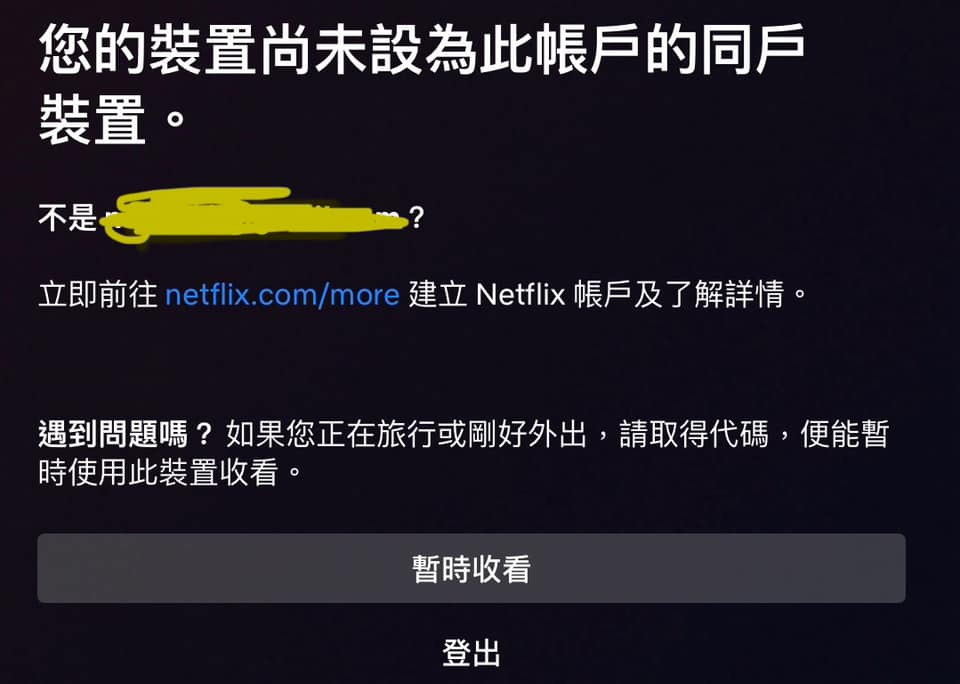Click the 不是 text before the email

click(x=67, y=217)
